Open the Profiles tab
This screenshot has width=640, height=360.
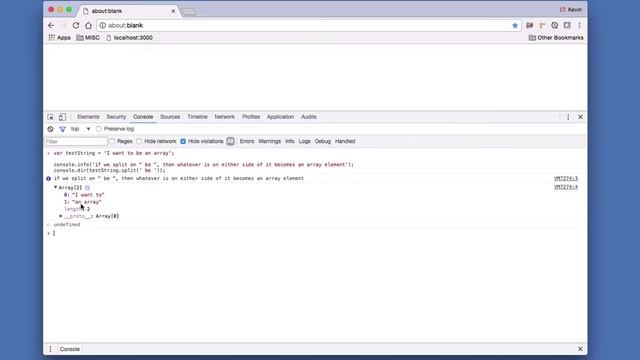[251, 117]
